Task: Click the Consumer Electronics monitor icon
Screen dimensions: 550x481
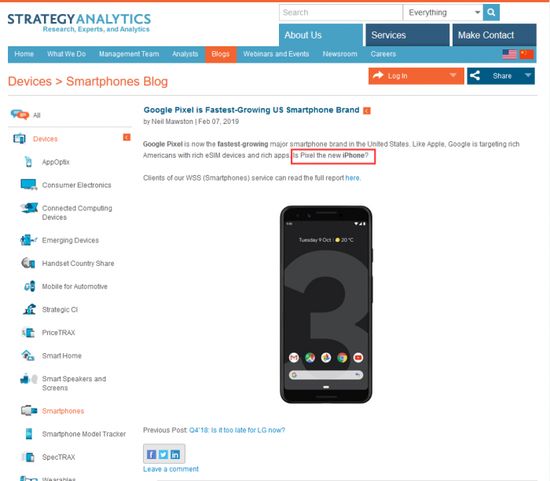Action: tap(29, 185)
